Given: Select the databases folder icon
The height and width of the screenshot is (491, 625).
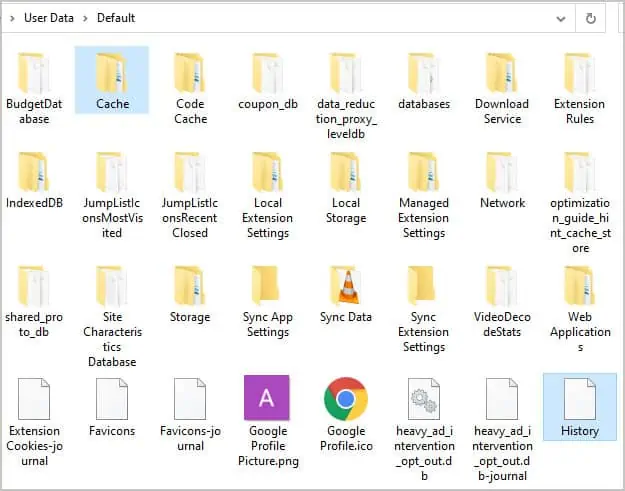Looking at the screenshot, I should (x=424, y=73).
